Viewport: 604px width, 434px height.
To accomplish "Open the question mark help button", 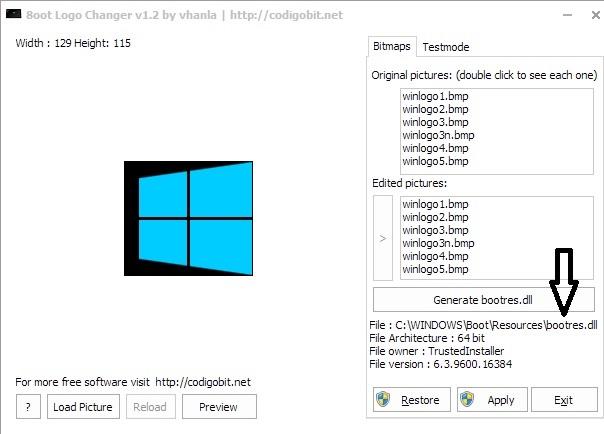I will point(28,406).
